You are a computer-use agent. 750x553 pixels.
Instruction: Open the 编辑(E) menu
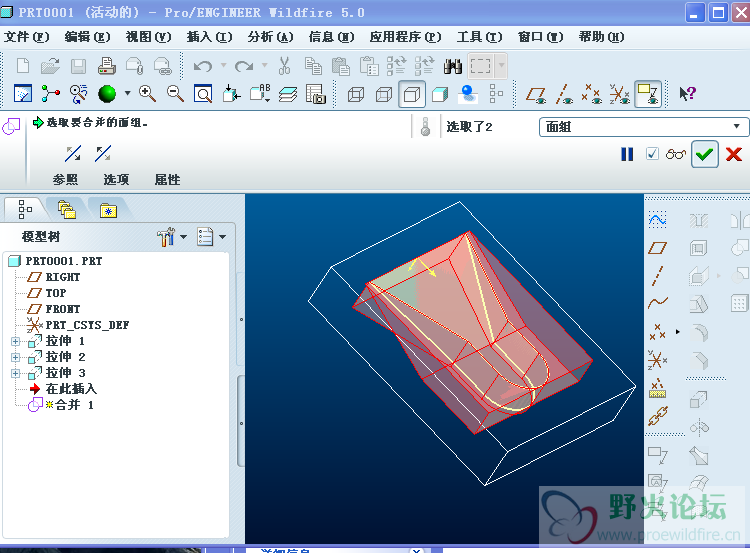[87, 37]
